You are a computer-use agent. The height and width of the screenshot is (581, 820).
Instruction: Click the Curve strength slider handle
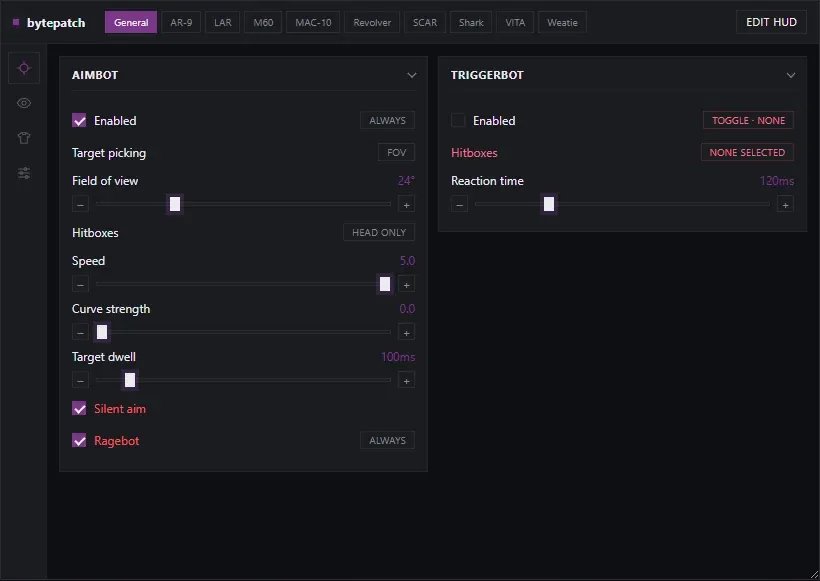(102, 332)
